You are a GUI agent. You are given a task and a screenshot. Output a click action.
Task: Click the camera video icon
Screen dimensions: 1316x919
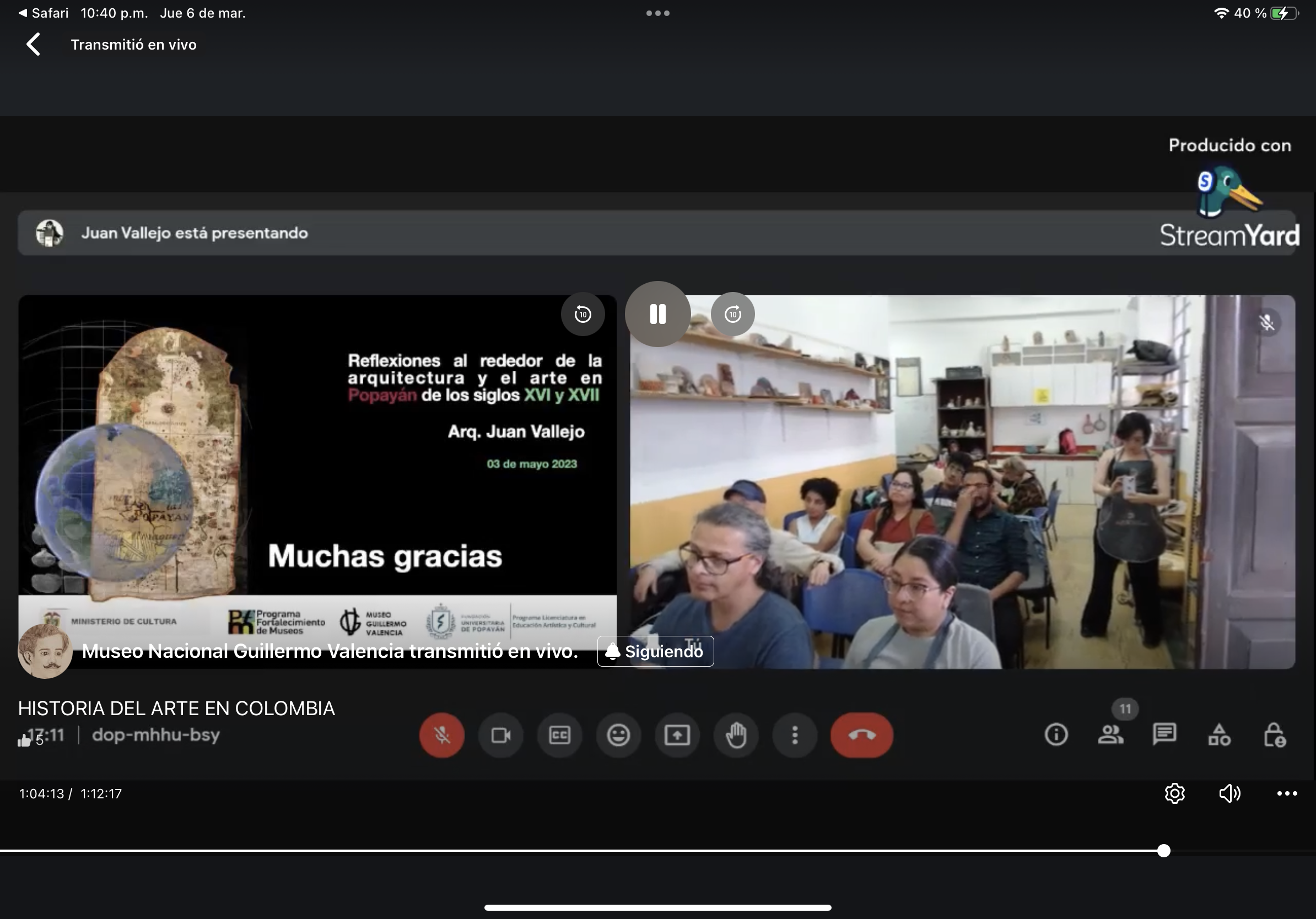(x=500, y=735)
